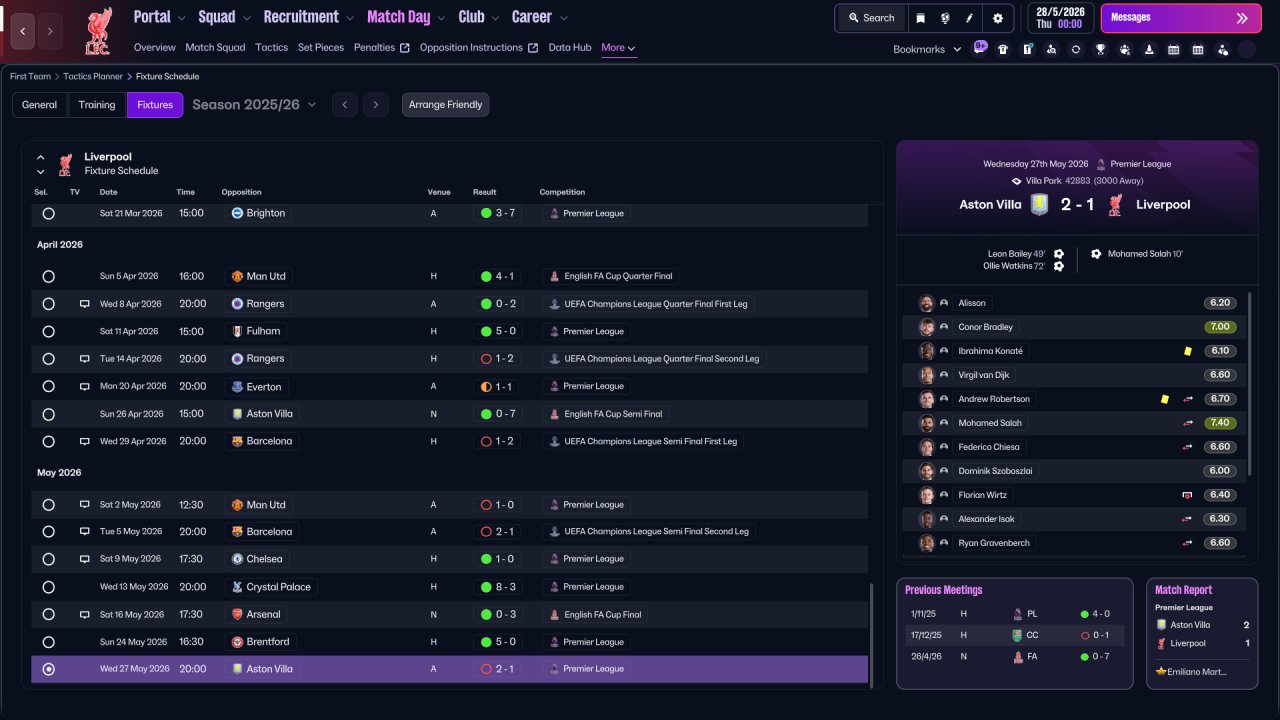The image size is (1280, 720).
Task: Click the trophy shortcut icon in bookmarks bar
Action: (1100, 49)
